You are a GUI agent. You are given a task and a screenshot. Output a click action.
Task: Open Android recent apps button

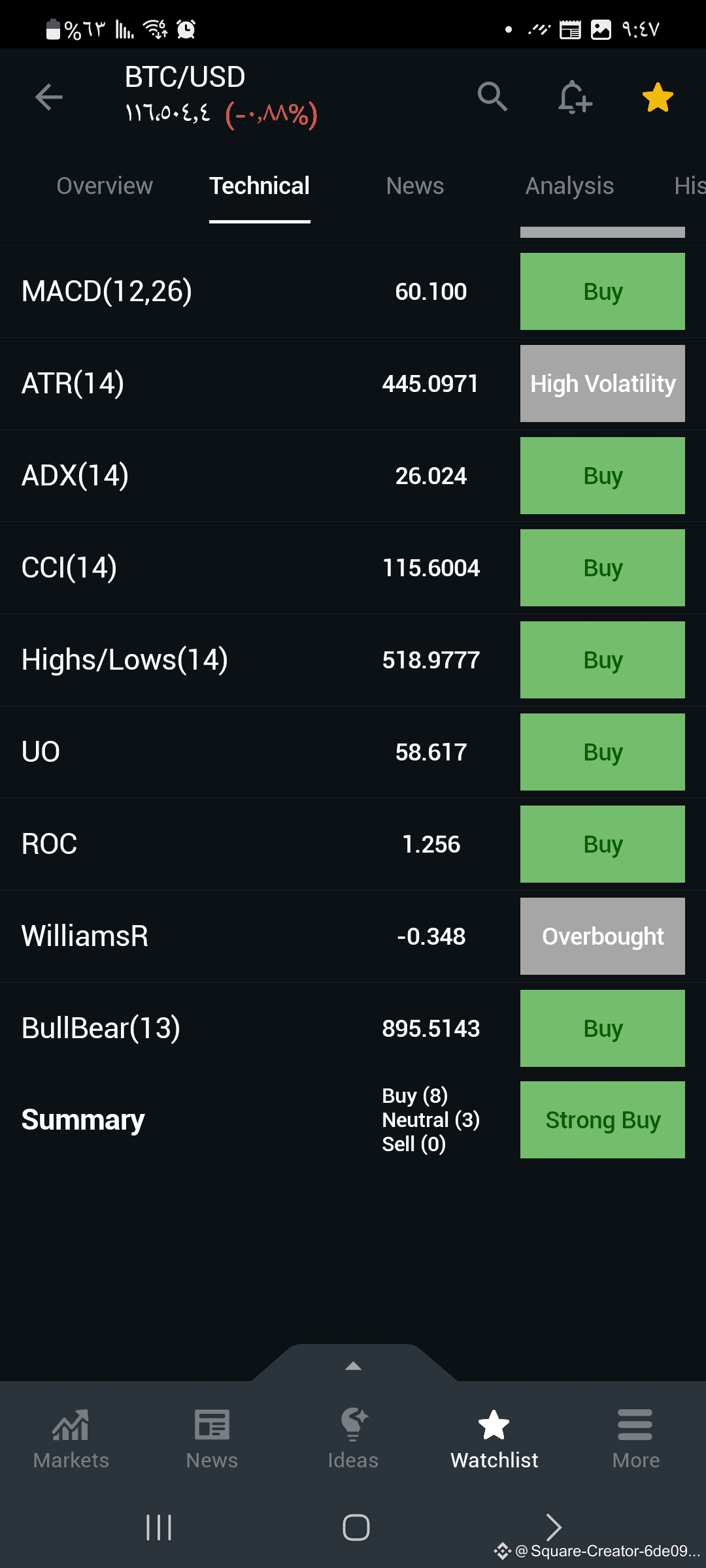point(159,1527)
